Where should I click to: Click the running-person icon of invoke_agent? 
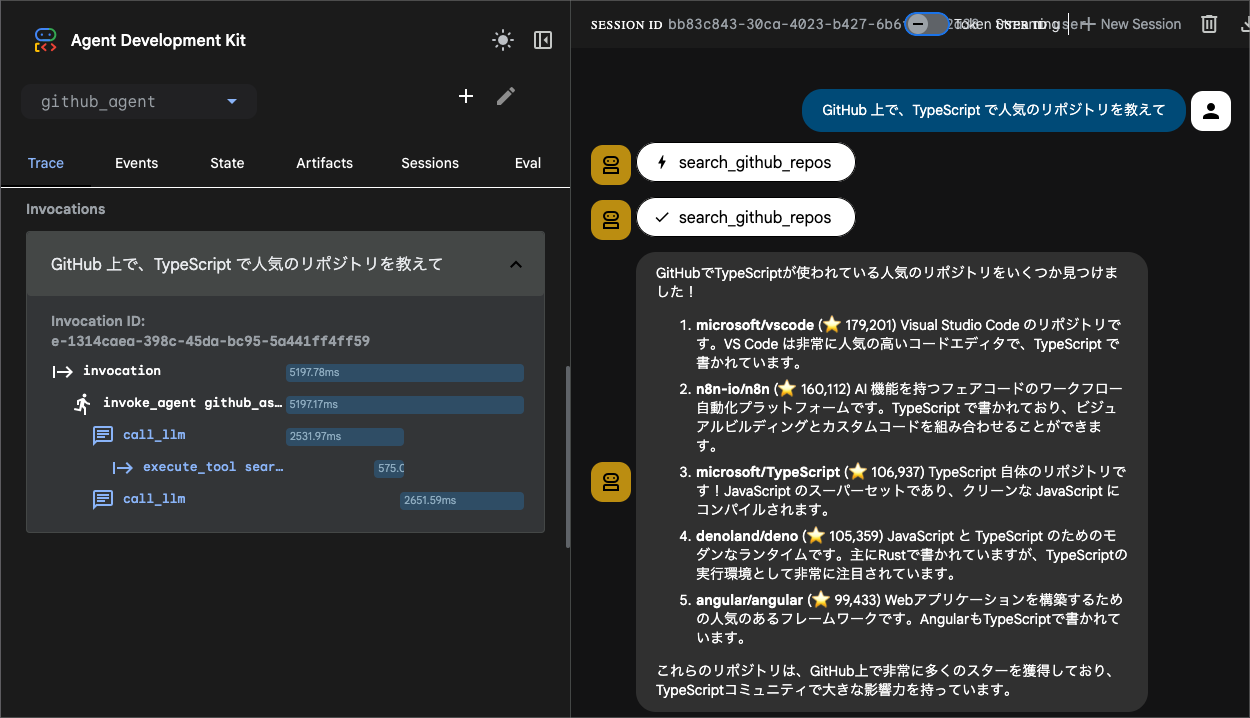[x=82, y=403]
